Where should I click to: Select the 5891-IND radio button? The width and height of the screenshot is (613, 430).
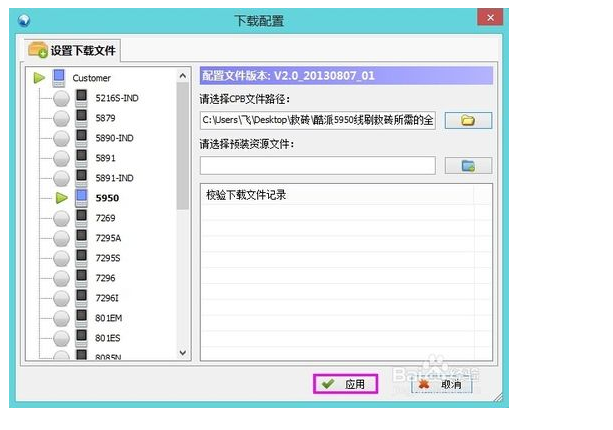pyautogui.click(x=61, y=178)
